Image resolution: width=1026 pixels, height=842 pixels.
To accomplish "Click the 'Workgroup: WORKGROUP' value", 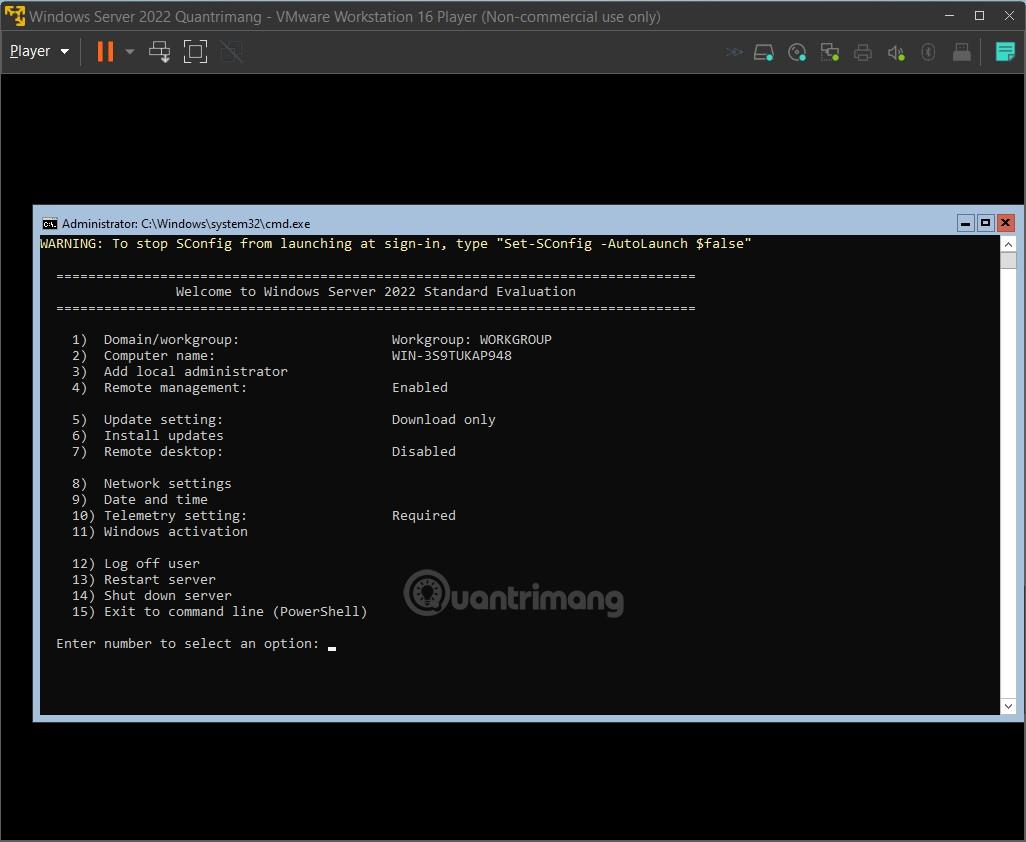I will click(x=472, y=340).
